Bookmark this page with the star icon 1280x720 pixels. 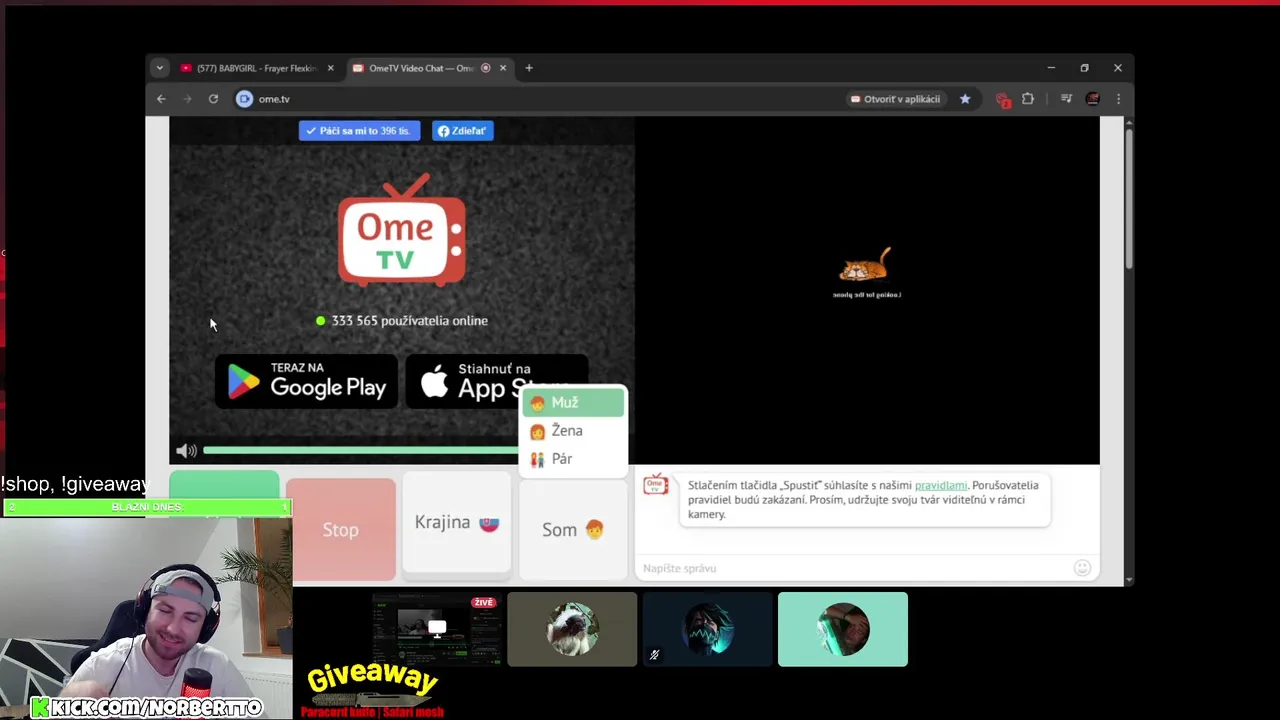965,99
